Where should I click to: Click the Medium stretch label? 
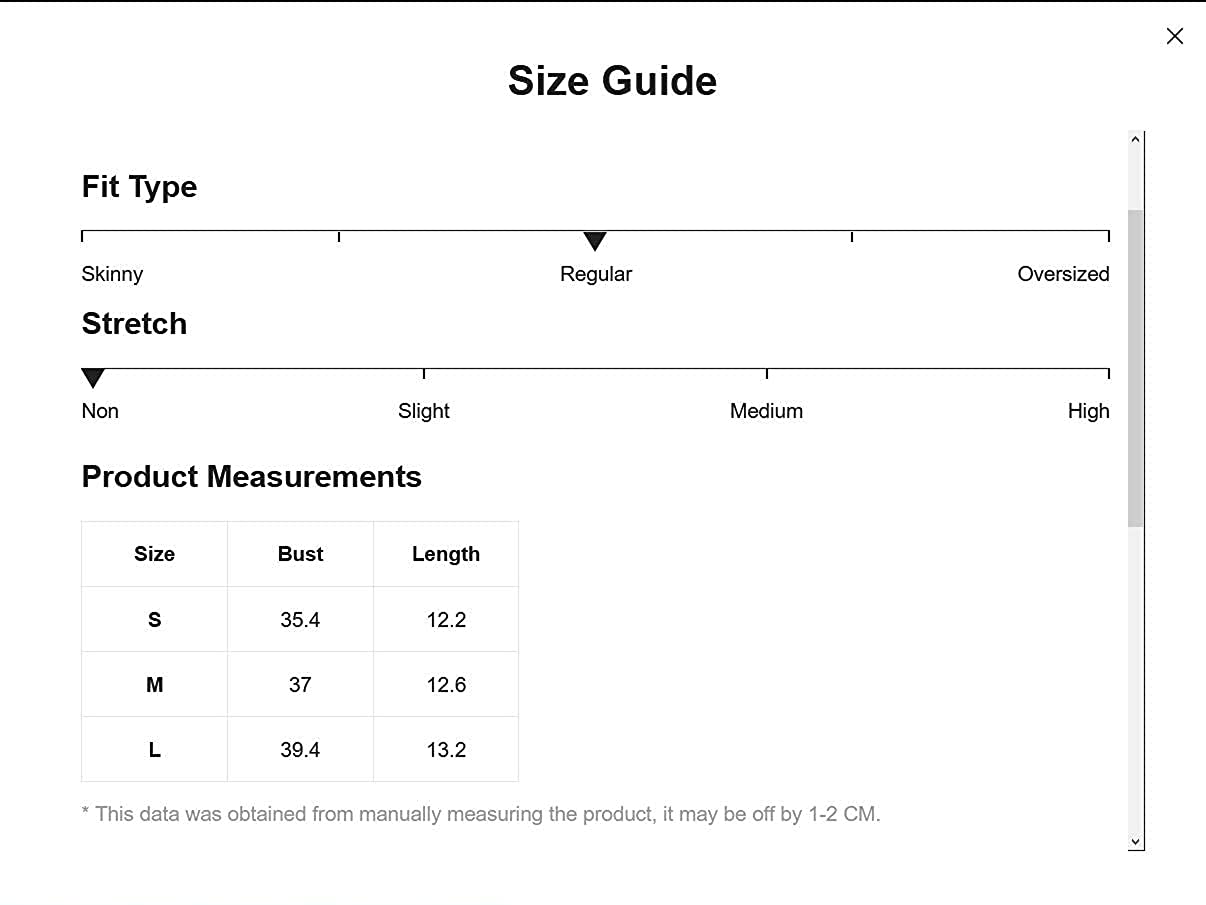[x=766, y=411]
